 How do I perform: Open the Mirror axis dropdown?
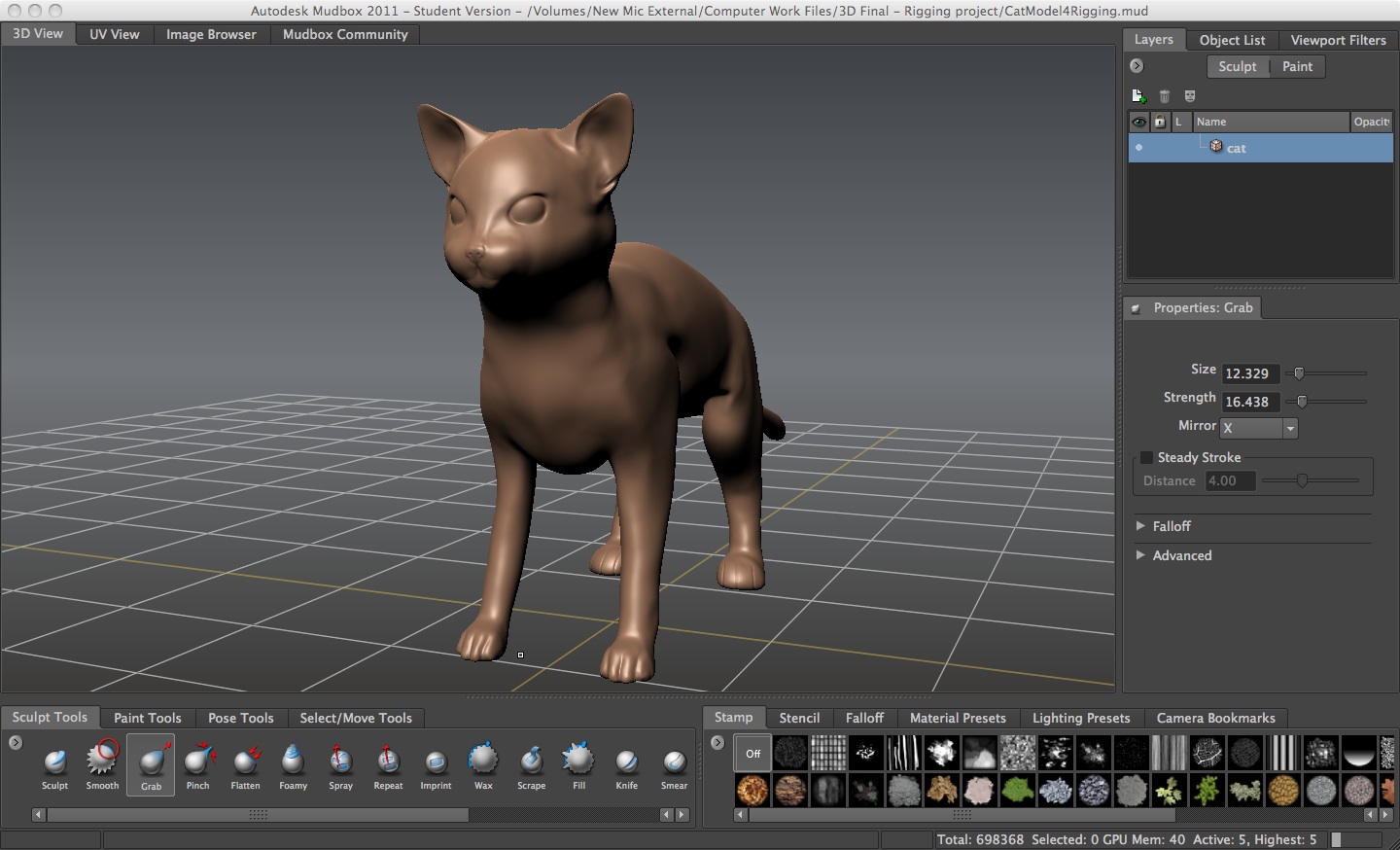[x=1290, y=428]
